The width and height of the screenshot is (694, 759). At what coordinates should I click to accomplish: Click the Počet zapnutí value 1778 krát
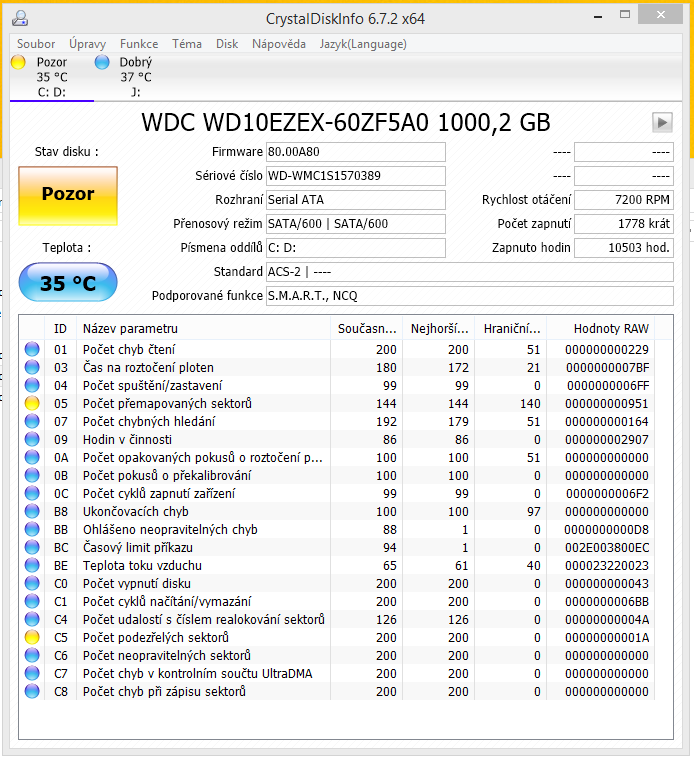(624, 224)
